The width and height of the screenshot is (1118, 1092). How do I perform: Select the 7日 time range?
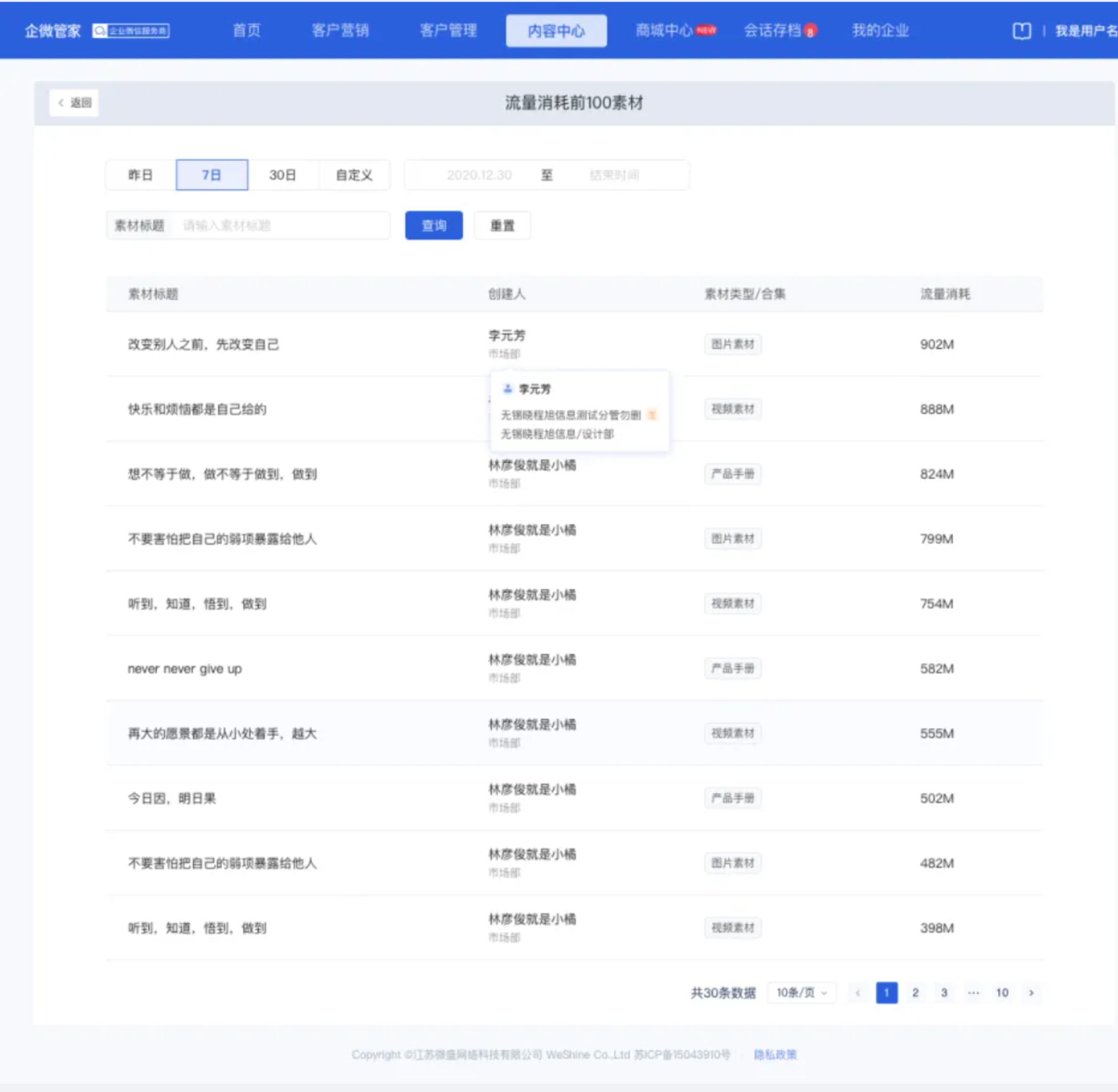pyautogui.click(x=212, y=175)
